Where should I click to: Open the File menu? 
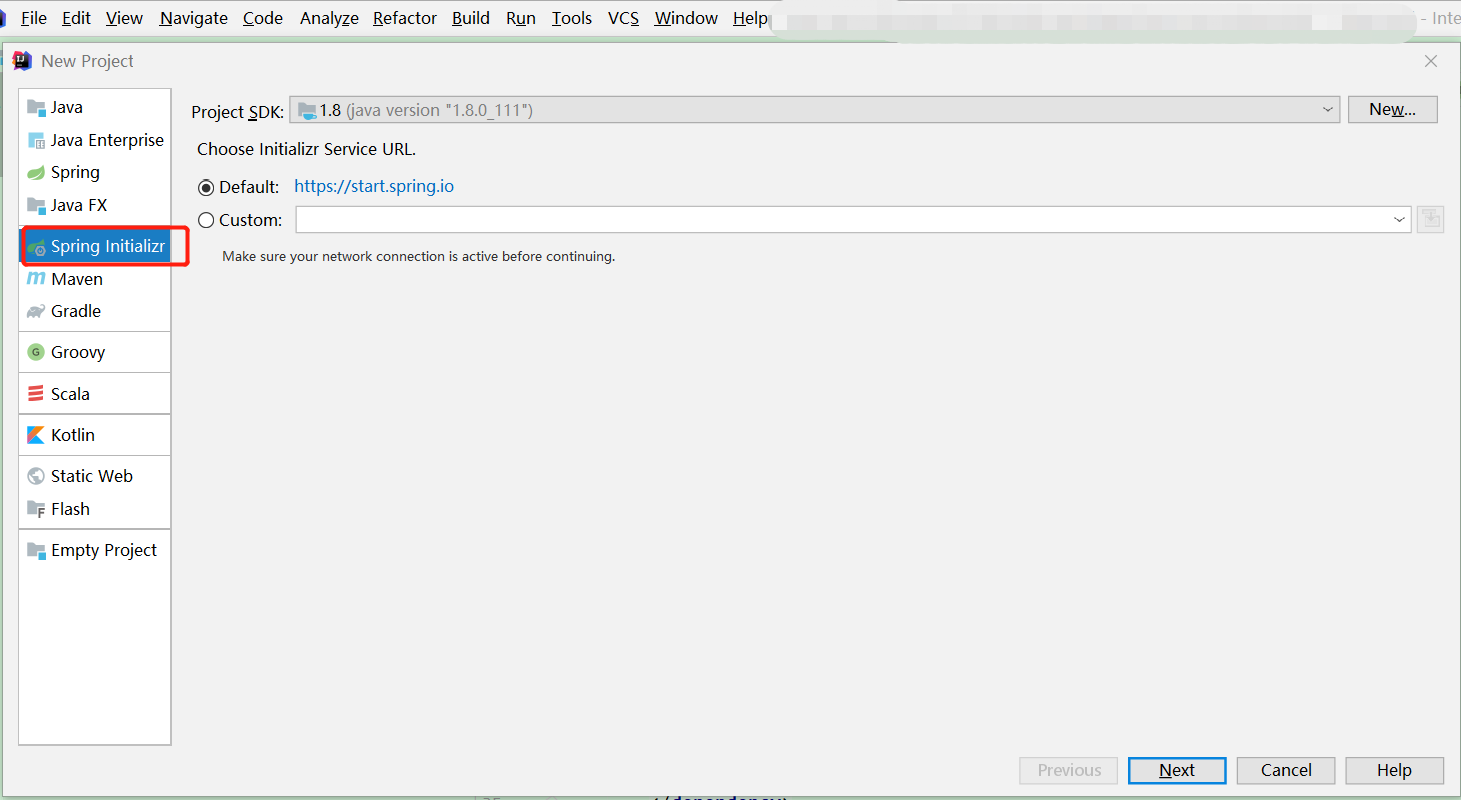click(x=33, y=18)
